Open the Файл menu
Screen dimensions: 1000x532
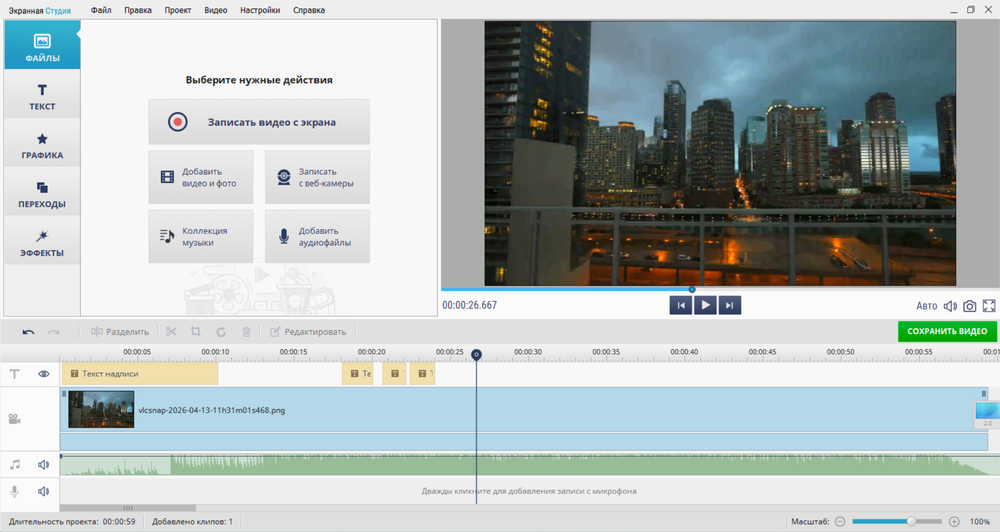click(x=101, y=10)
